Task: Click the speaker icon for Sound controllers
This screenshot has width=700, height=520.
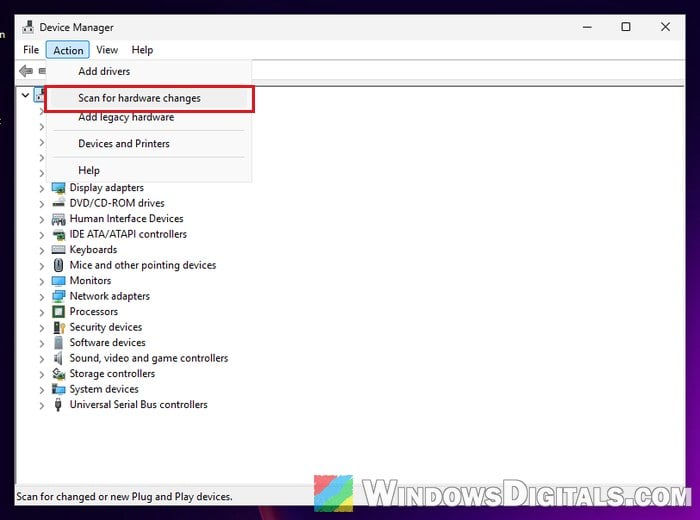Action: point(58,358)
